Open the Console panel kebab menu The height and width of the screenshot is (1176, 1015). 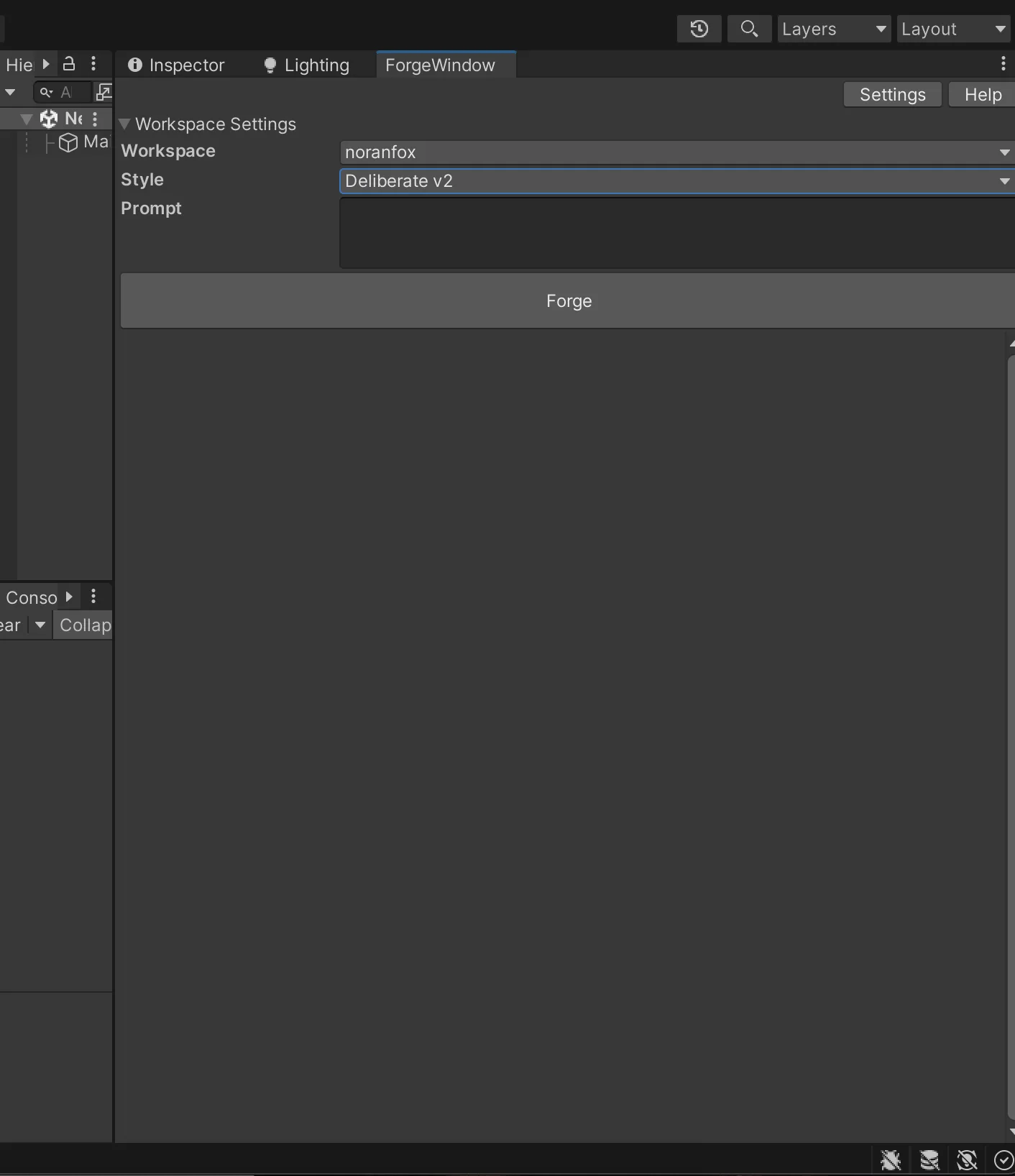93,597
